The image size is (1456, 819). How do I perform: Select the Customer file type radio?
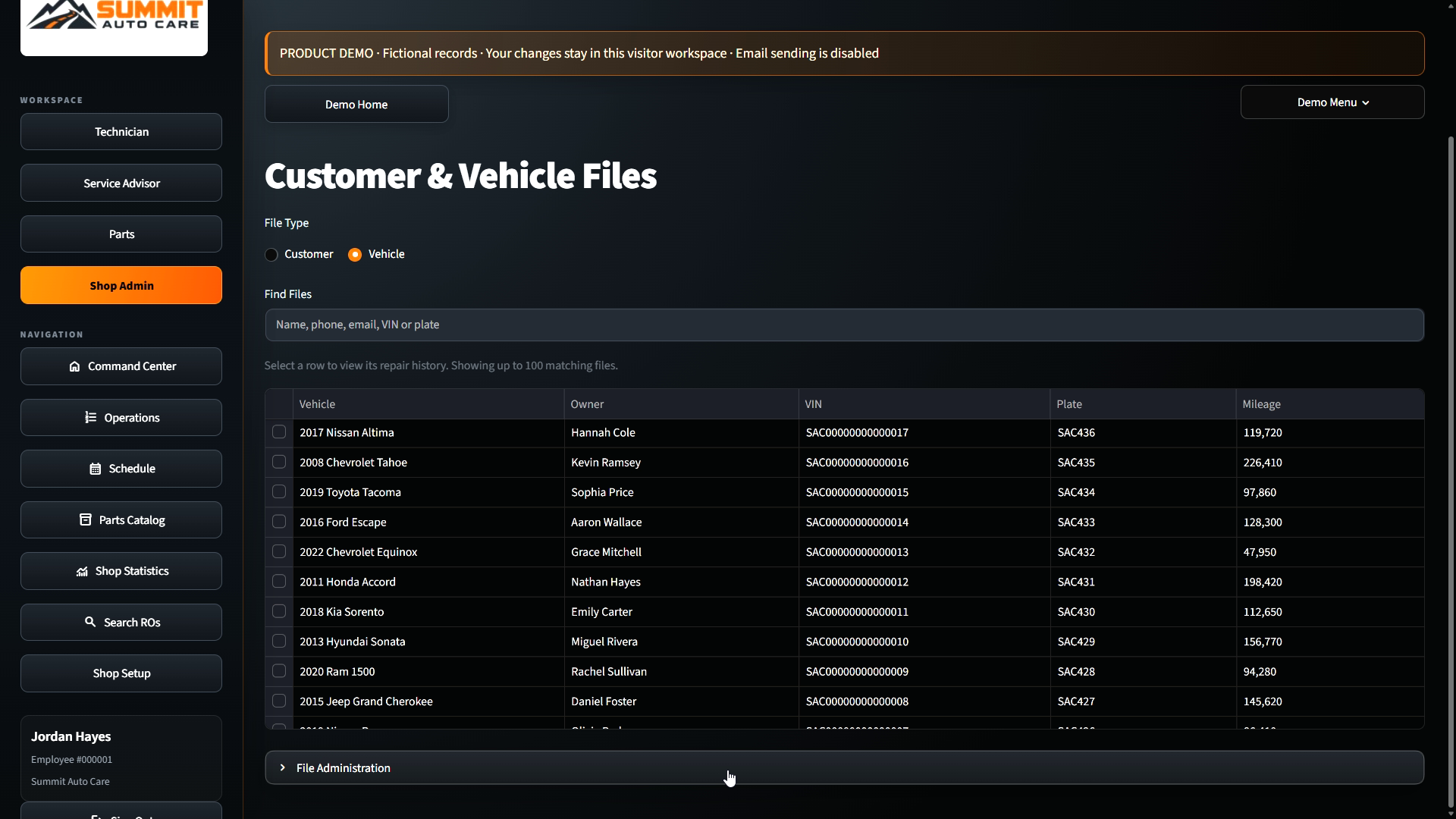pos(271,255)
